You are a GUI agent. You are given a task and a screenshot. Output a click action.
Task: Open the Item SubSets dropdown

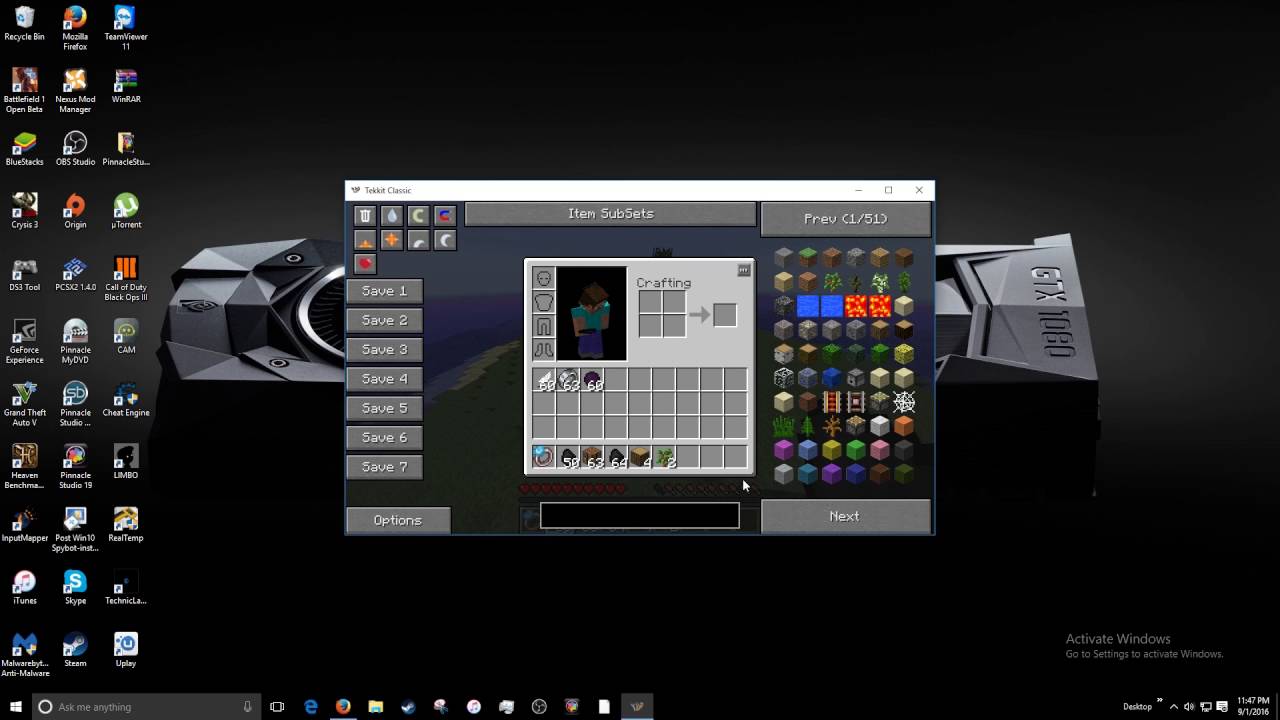pyautogui.click(x=610, y=214)
